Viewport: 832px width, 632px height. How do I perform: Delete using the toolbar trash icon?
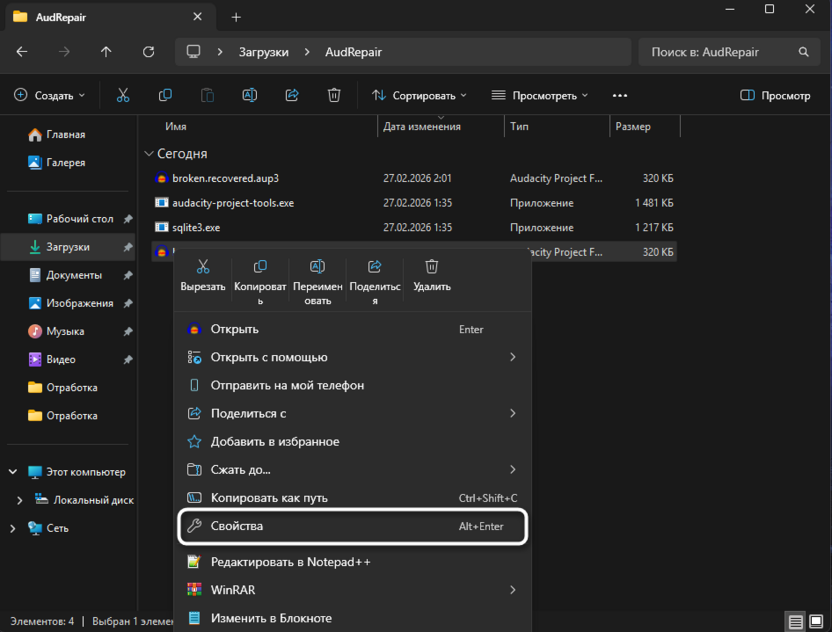coord(334,95)
